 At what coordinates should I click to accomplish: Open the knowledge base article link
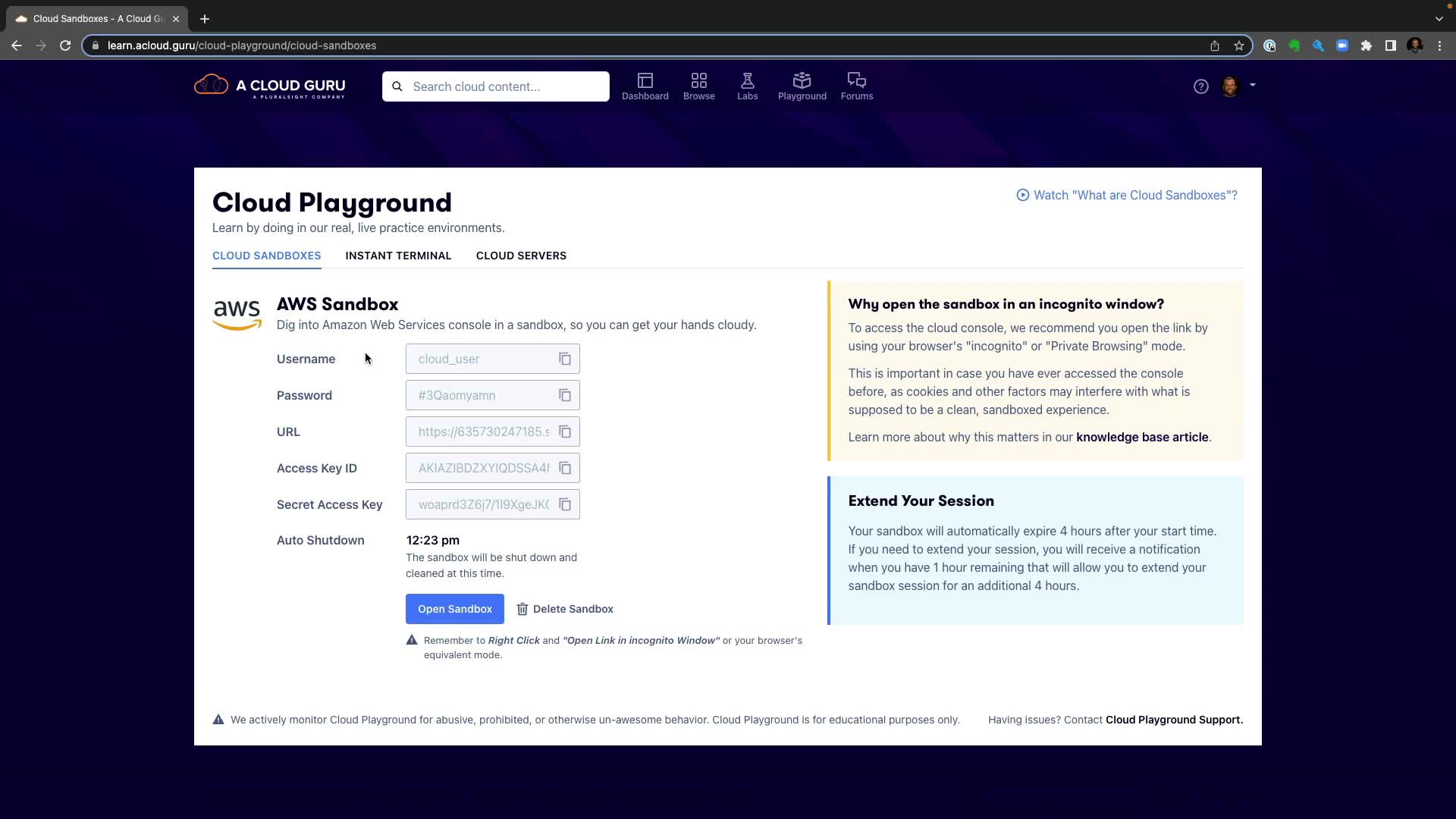pos(1141,437)
